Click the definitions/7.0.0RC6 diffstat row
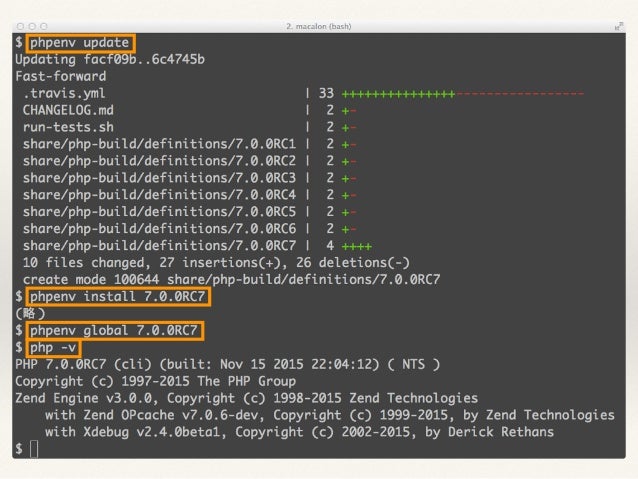Image resolution: width=638 pixels, height=479 pixels. click(190, 229)
